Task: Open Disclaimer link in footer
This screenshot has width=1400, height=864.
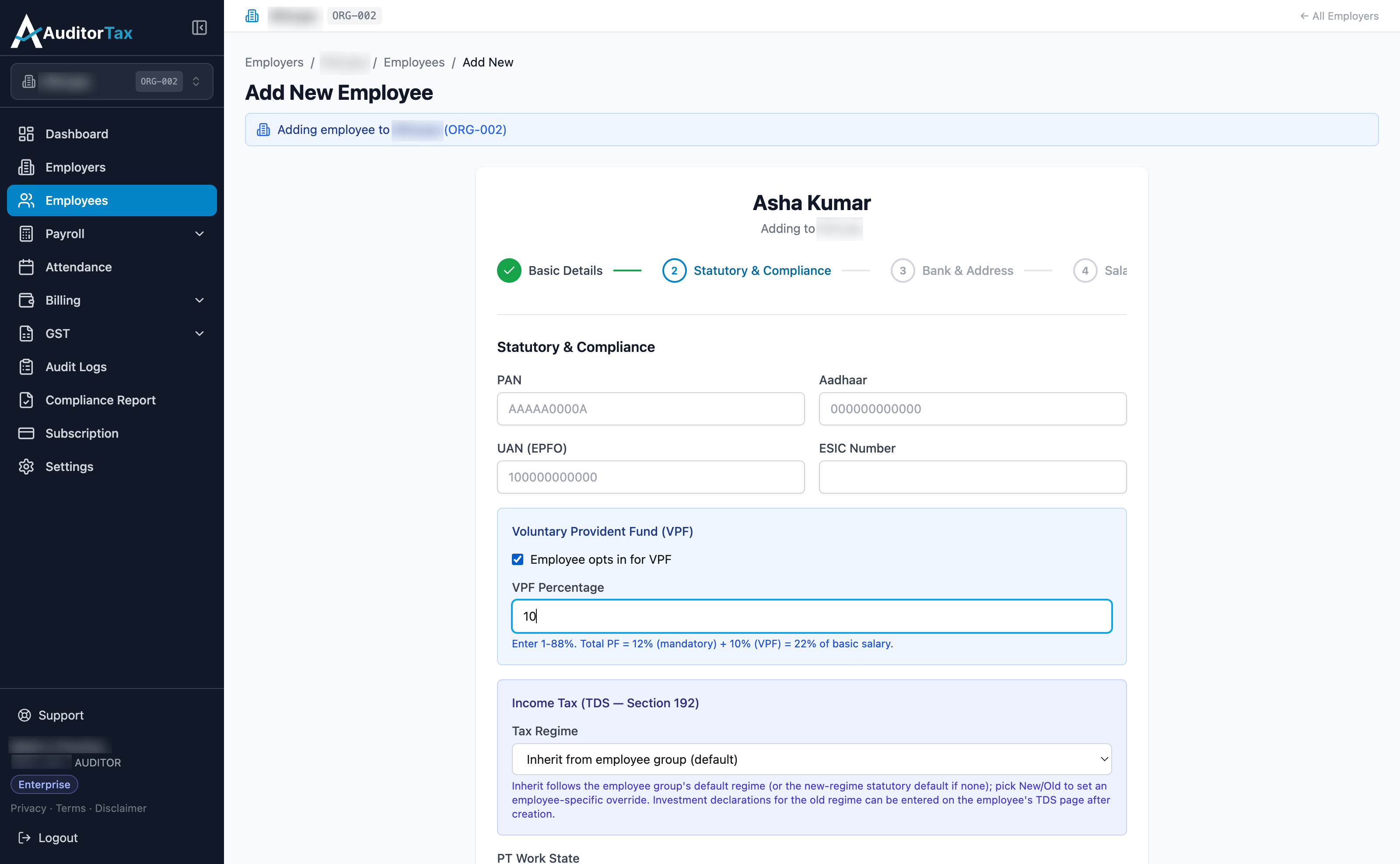Action: click(x=121, y=808)
